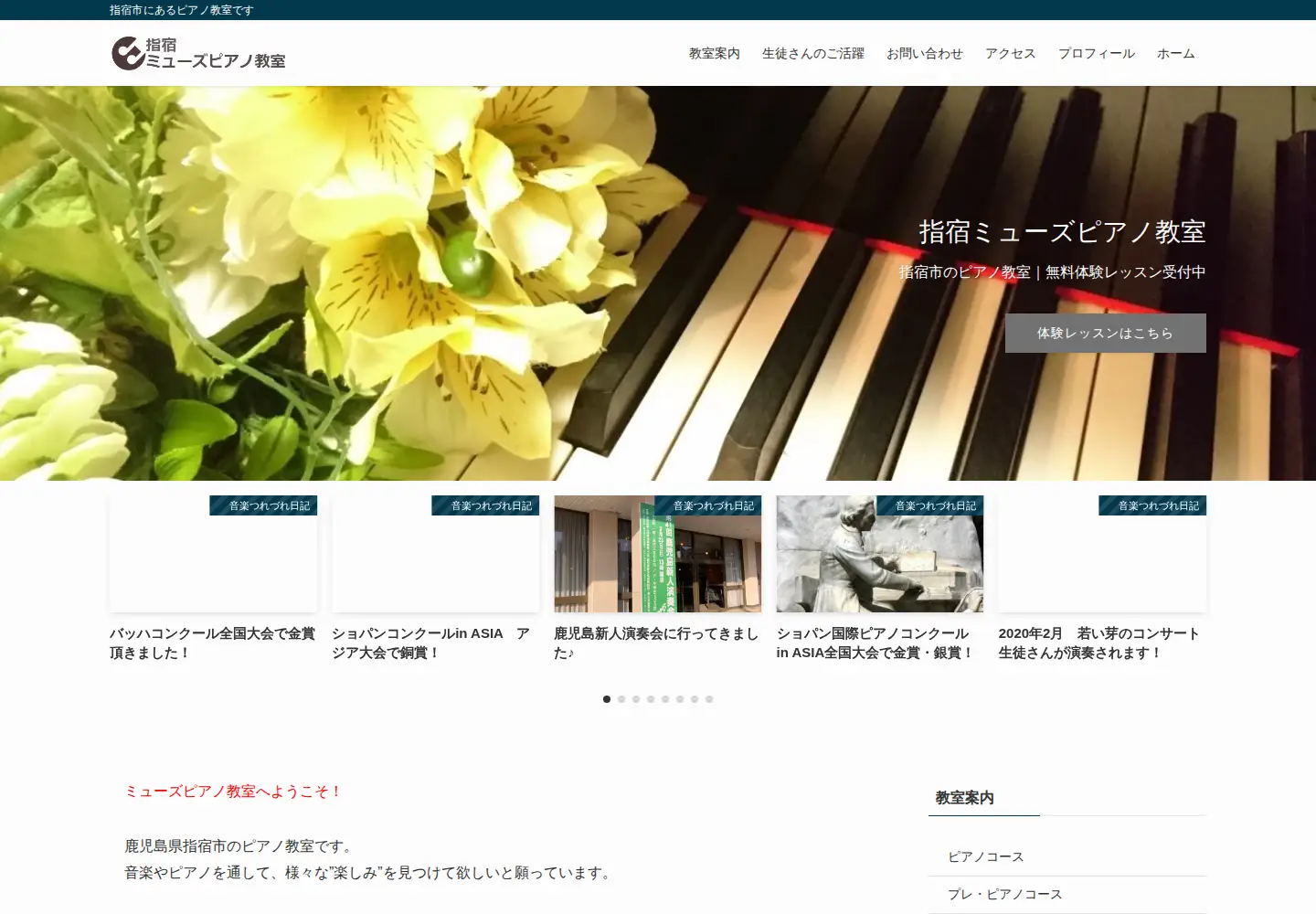Click the 音楽つれづれ日記 tag on バッハコンクール card
Viewport: 1316px width, 914px height.
264,505
